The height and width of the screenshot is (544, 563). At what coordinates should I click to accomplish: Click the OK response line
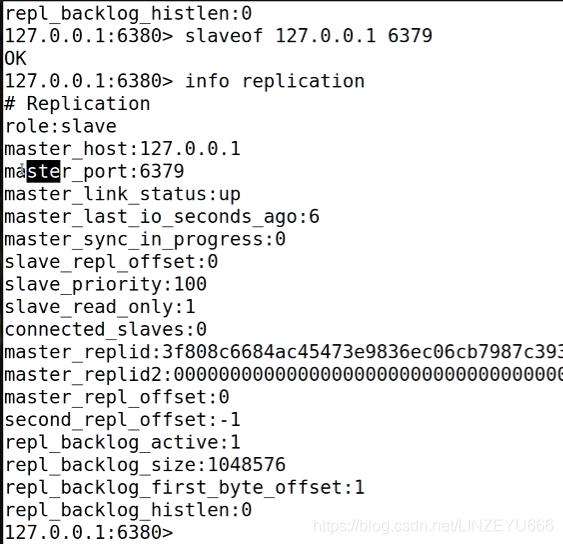point(15,59)
